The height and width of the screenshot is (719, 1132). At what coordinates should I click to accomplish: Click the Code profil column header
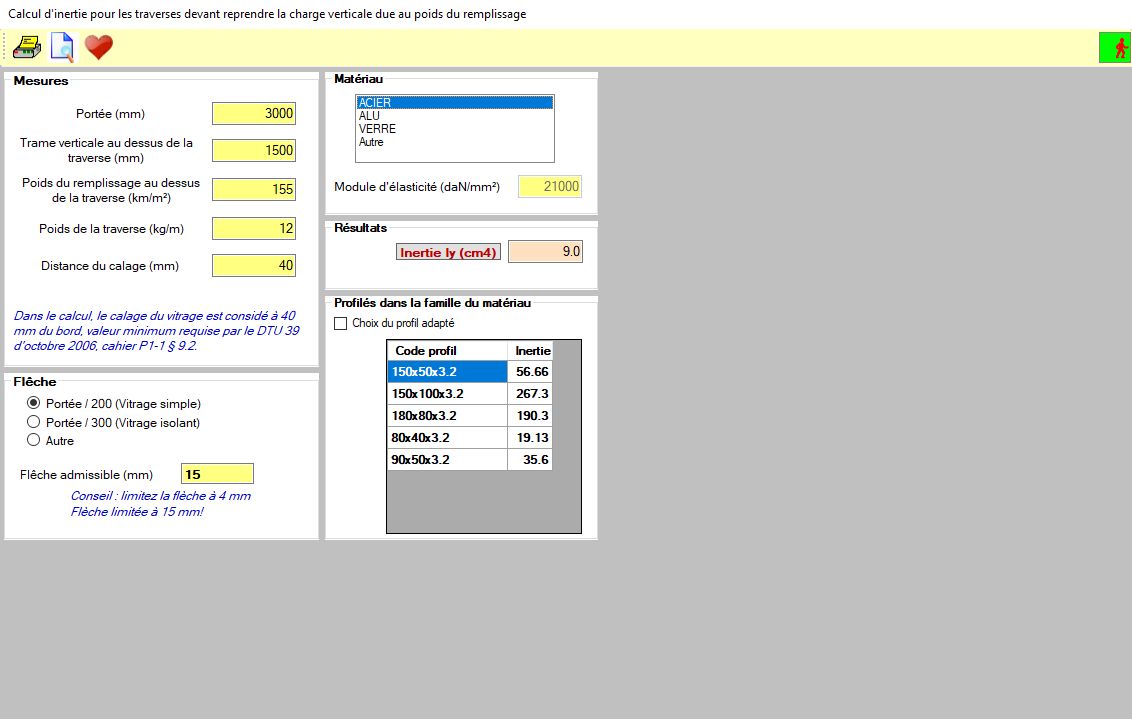pyautogui.click(x=447, y=351)
